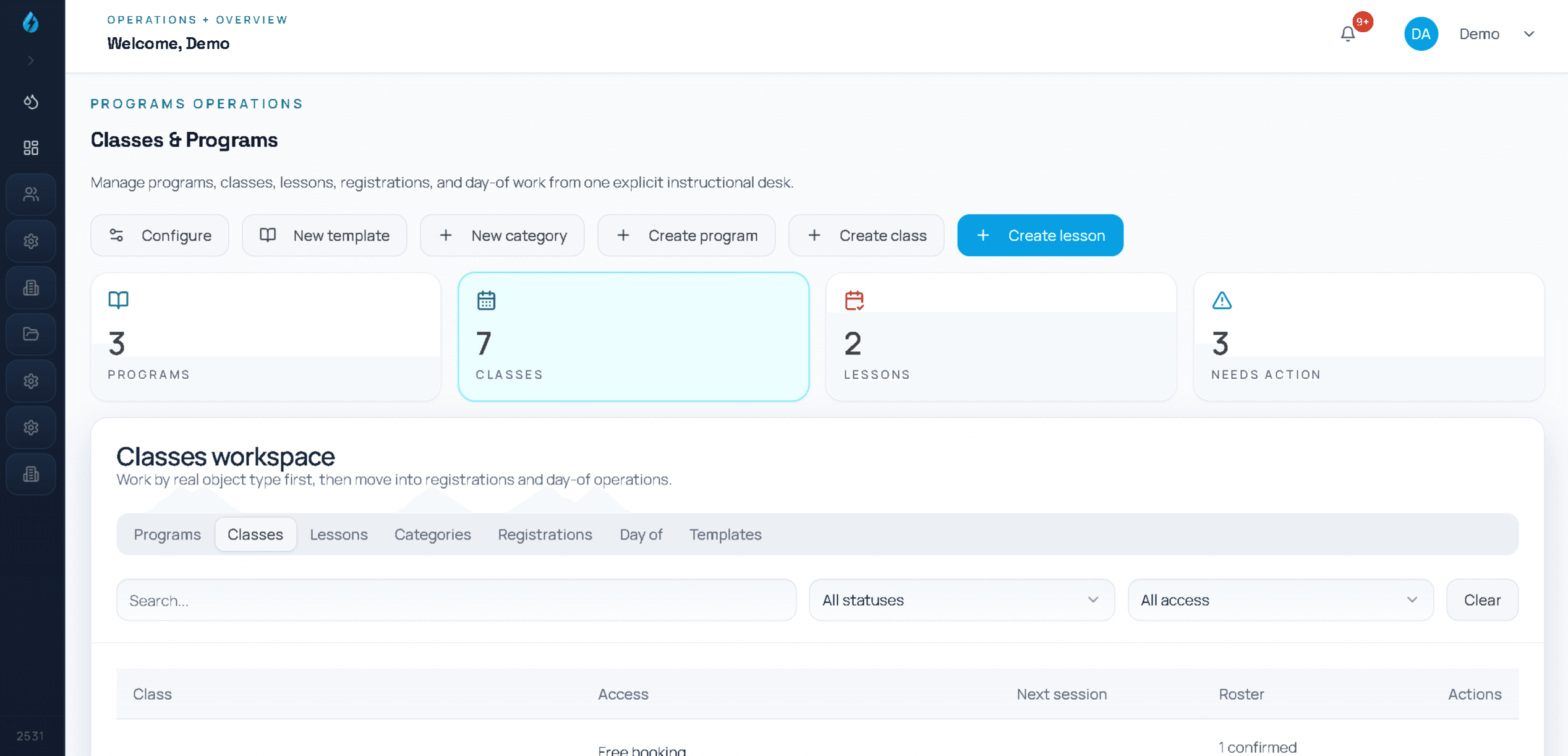Click the Create lesson button
The width and height of the screenshot is (1568, 756).
(1040, 236)
